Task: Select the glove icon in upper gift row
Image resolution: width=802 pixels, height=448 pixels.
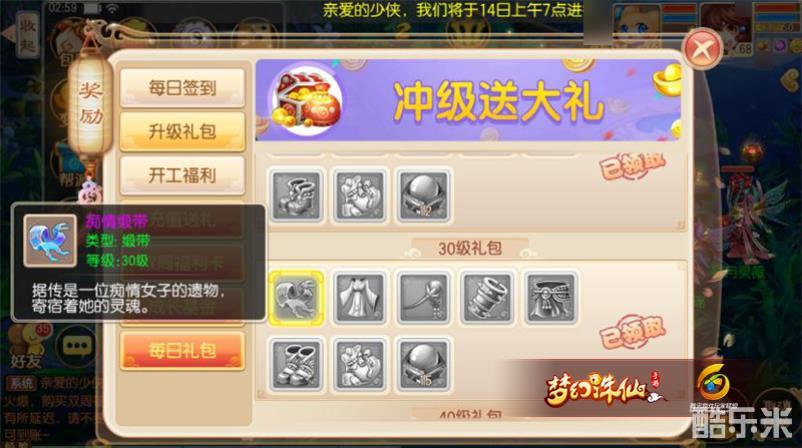Action: coord(360,196)
